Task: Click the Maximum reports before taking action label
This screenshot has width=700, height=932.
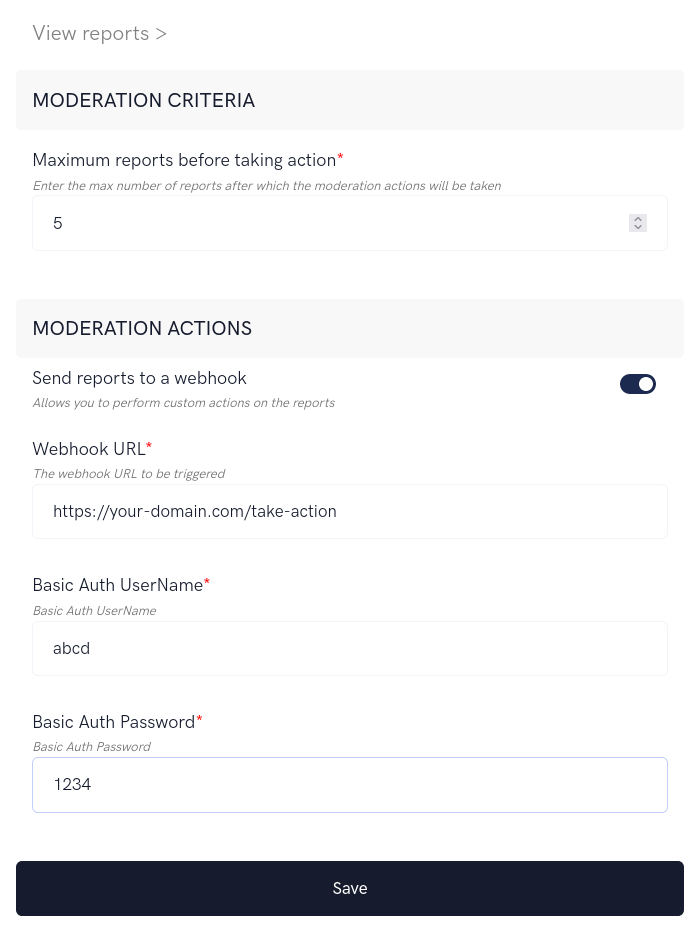Action: (x=186, y=160)
